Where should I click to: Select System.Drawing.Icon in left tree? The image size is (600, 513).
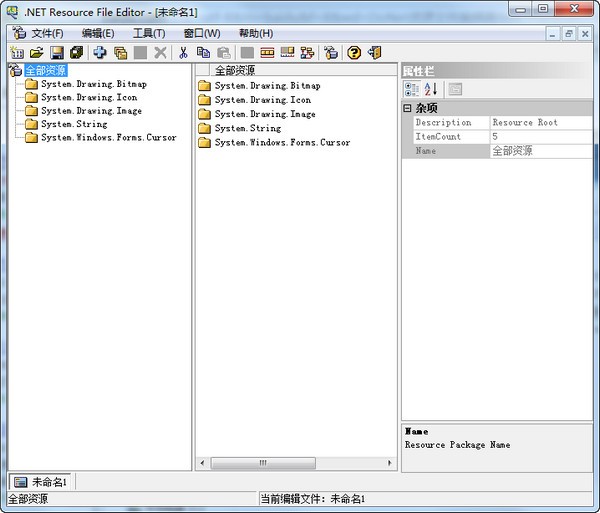coord(89,98)
